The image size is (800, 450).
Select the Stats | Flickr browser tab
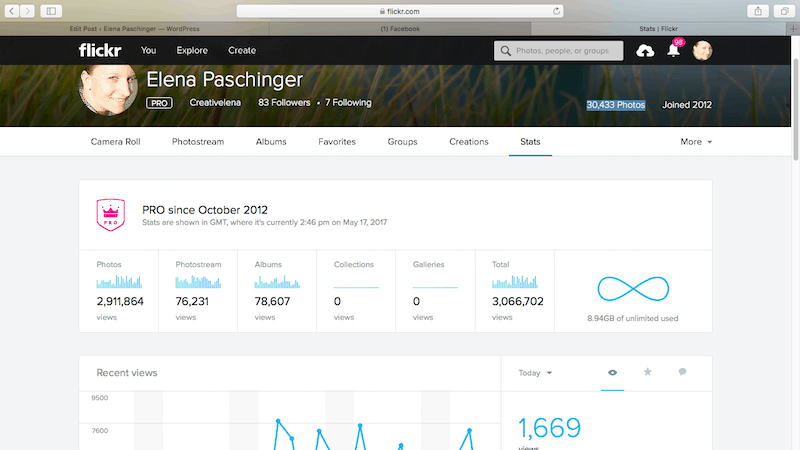pyautogui.click(x=658, y=29)
